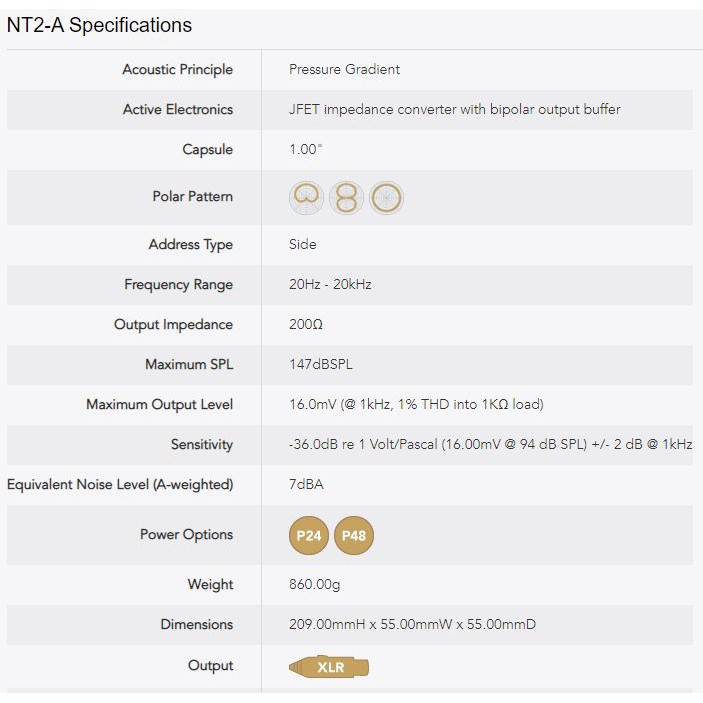
Task: Click the 20Hz - 20kHz frequency value
Action: (330, 285)
